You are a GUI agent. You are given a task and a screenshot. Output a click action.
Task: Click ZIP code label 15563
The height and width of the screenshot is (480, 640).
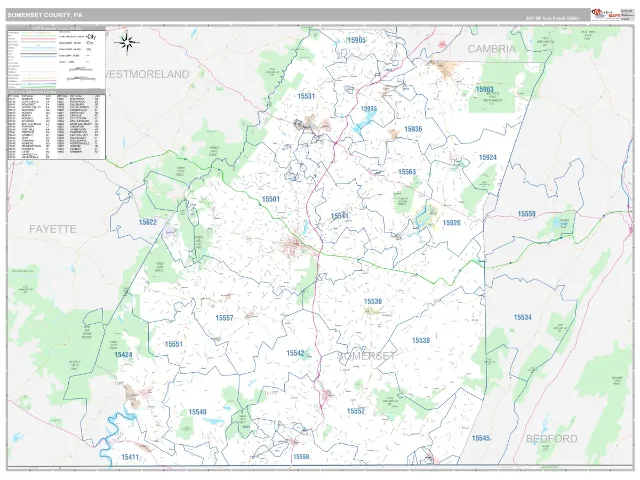tap(407, 172)
